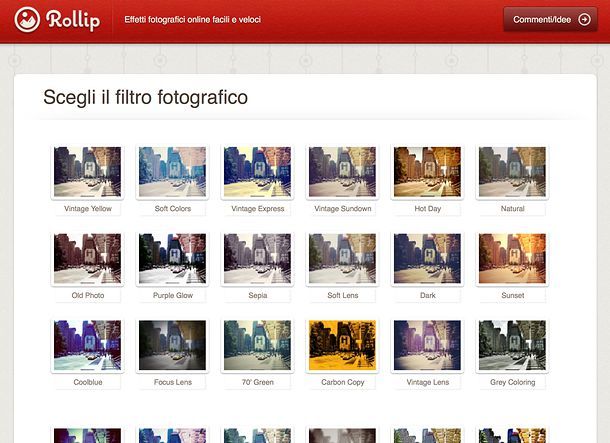Select the Grey Coloring filter thumbnail
Screen dimensions: 610x443
(512, 345)
